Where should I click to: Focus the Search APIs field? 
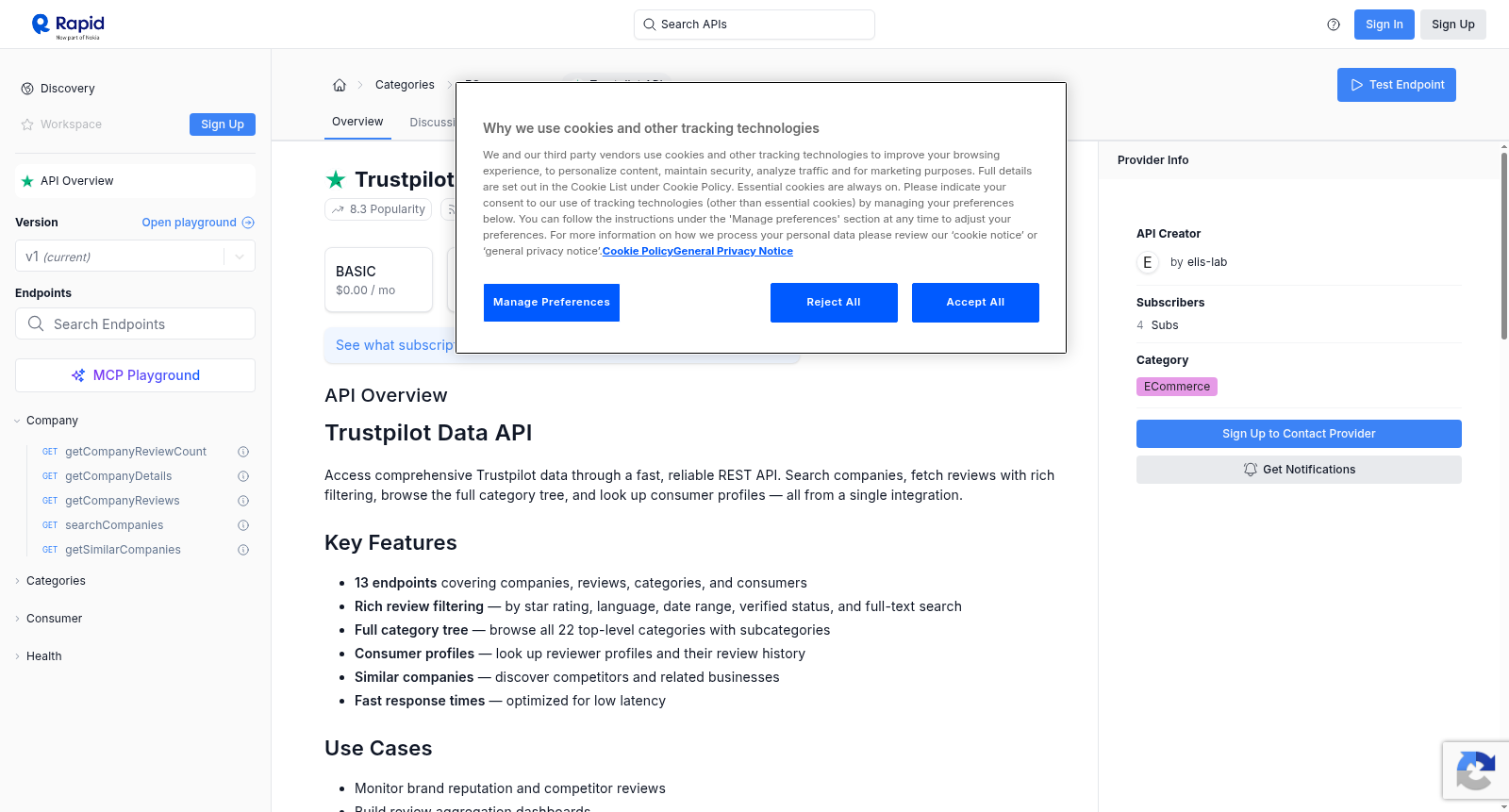click(754, 25)
